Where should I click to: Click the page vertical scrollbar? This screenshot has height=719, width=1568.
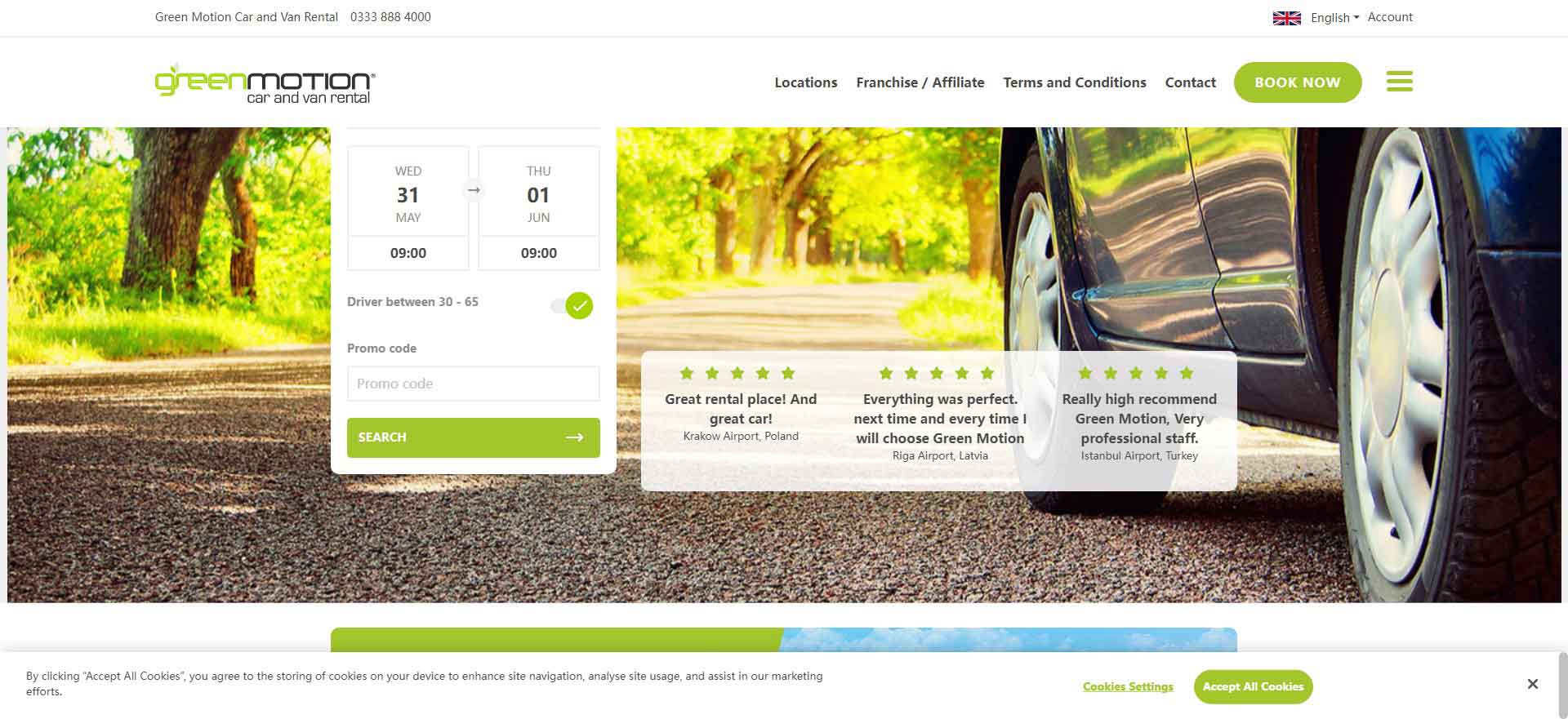tap(1563, 686)
